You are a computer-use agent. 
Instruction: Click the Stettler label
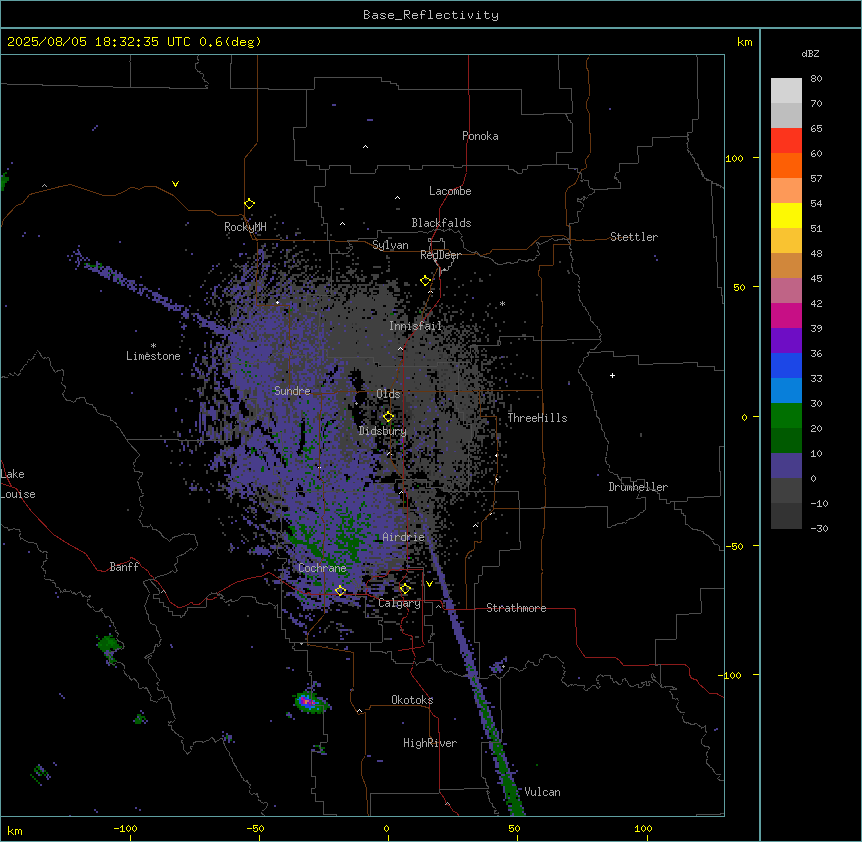[x=634, y=237]
